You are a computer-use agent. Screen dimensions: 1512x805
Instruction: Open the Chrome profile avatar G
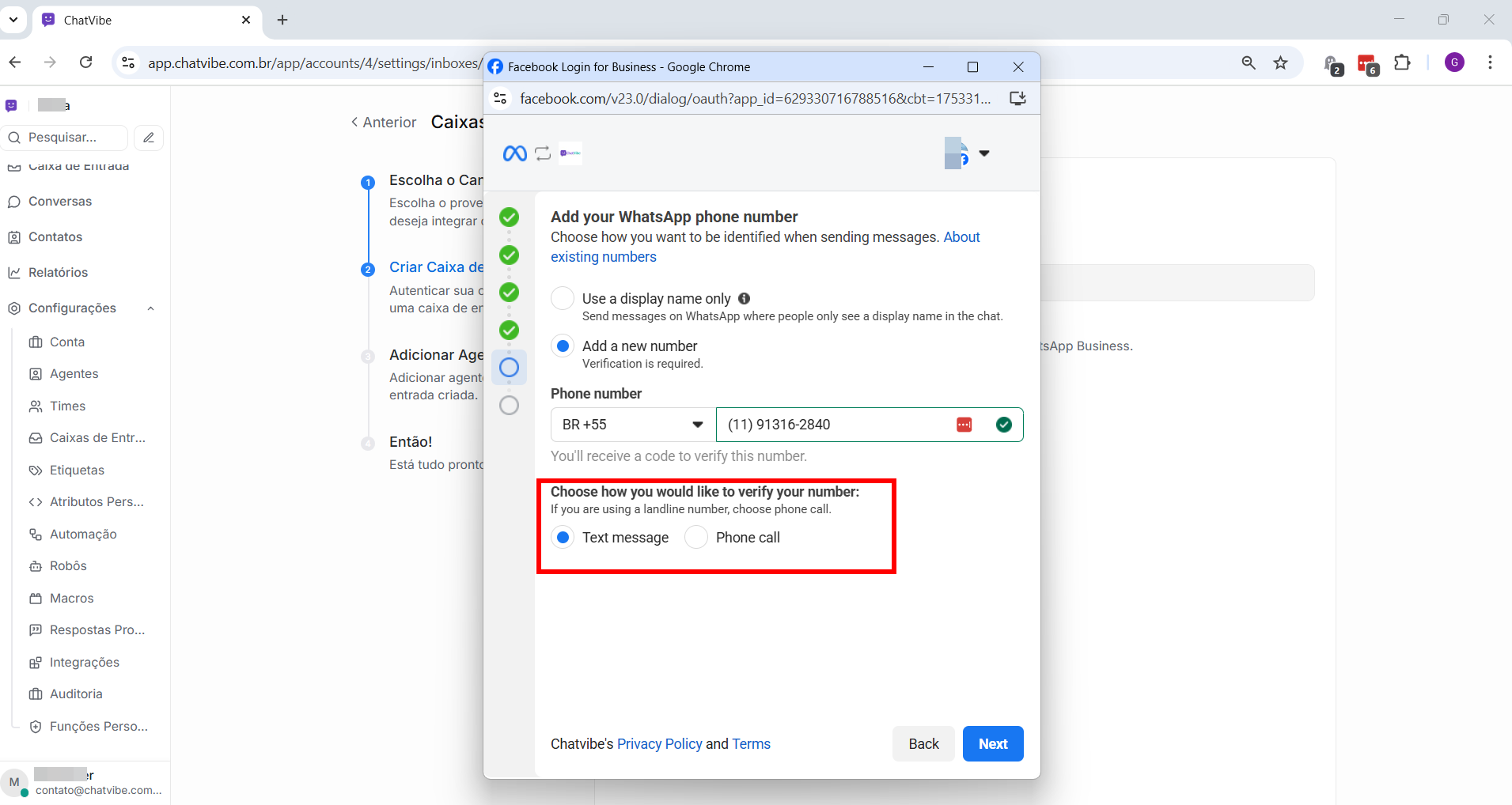pyautogui.click(x=1454, y=62)
